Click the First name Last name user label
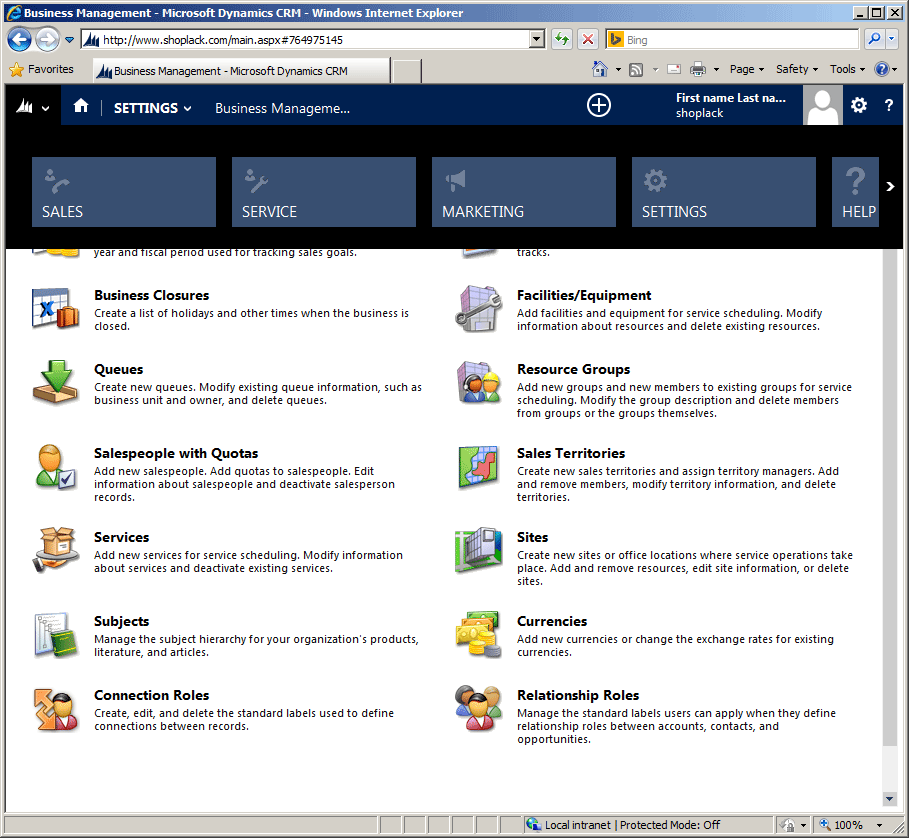Image resolution: width=909 pixels, height=838 pixels. [730, 98]
